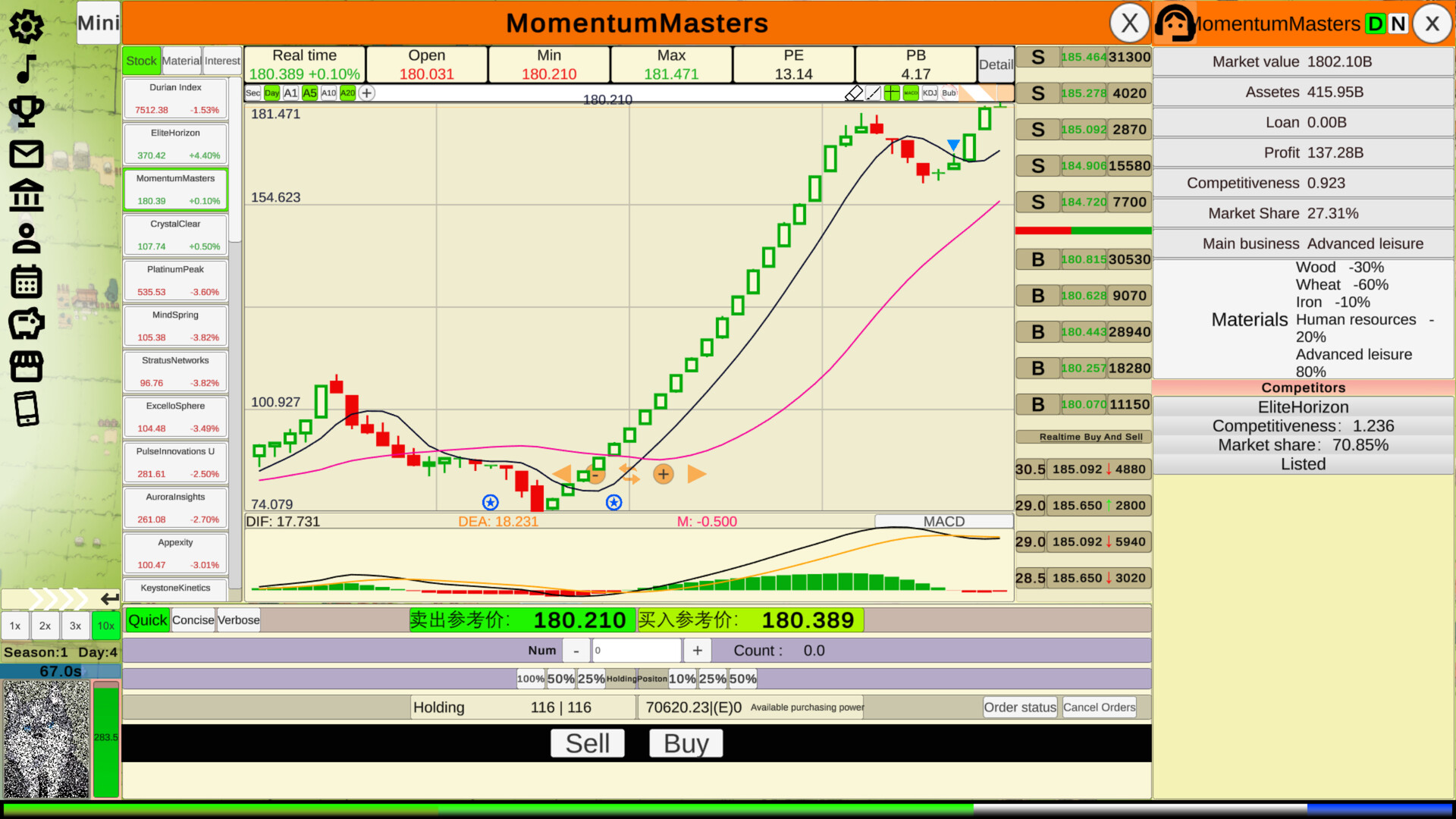The image size is (1456, 819).
Task: Toggle the A10 moving average line
Action: (328, 93)
